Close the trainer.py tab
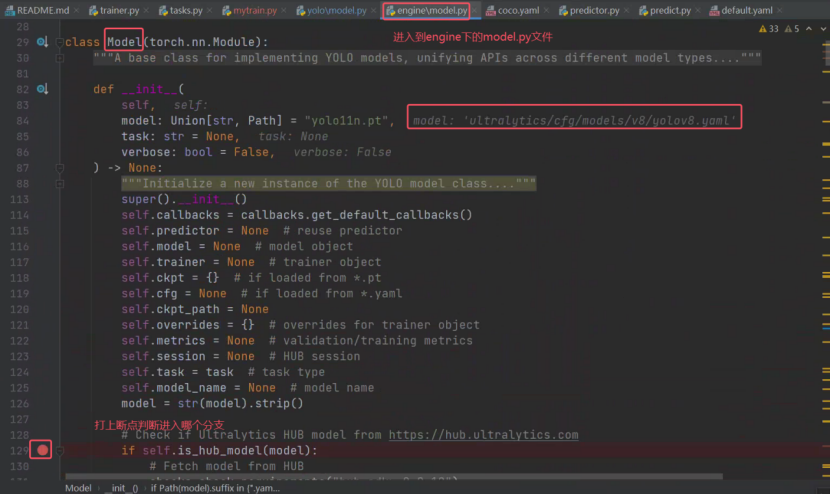The image size is (831, 494). tap(146, 11)
